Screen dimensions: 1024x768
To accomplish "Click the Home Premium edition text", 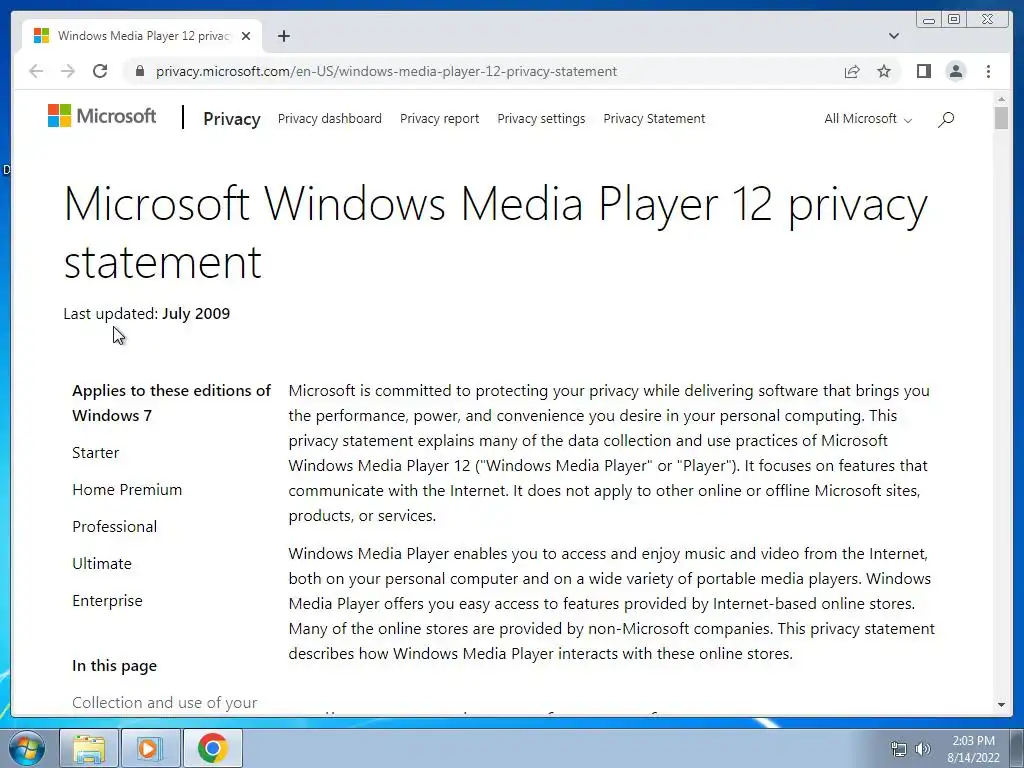I will [127, 490].
